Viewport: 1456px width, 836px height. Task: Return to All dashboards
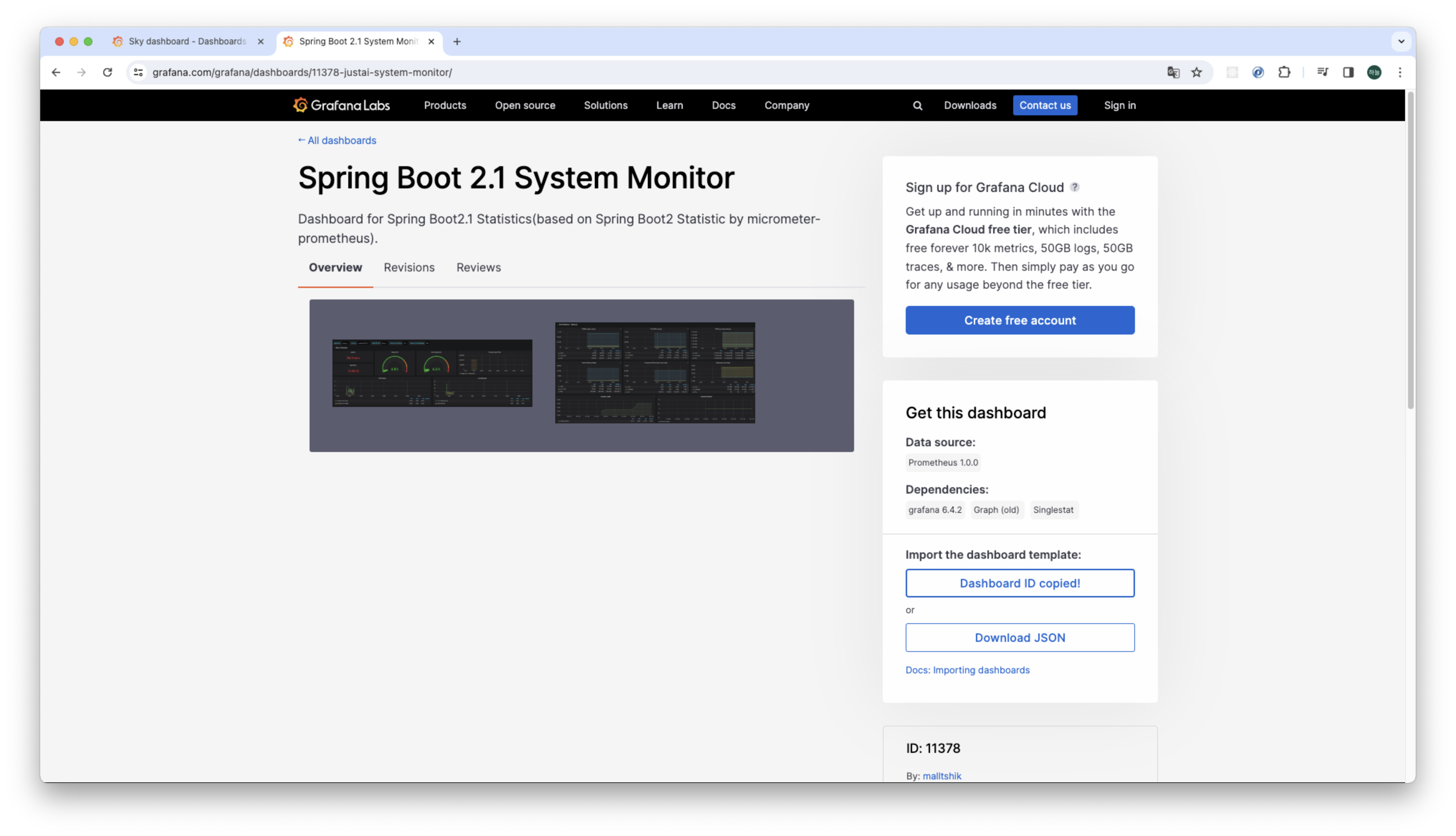pyautogui.click(x=337, y=141)
